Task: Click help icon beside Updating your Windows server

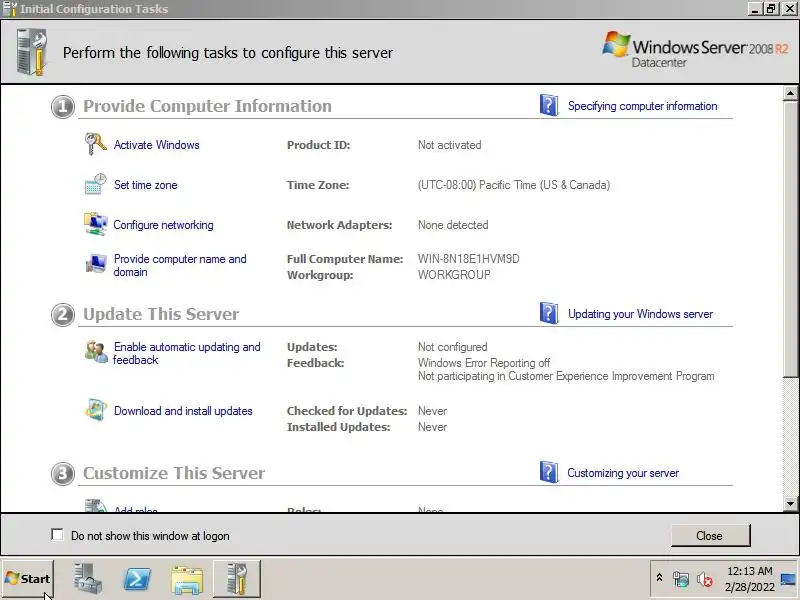Action: (x=549, y=313)
